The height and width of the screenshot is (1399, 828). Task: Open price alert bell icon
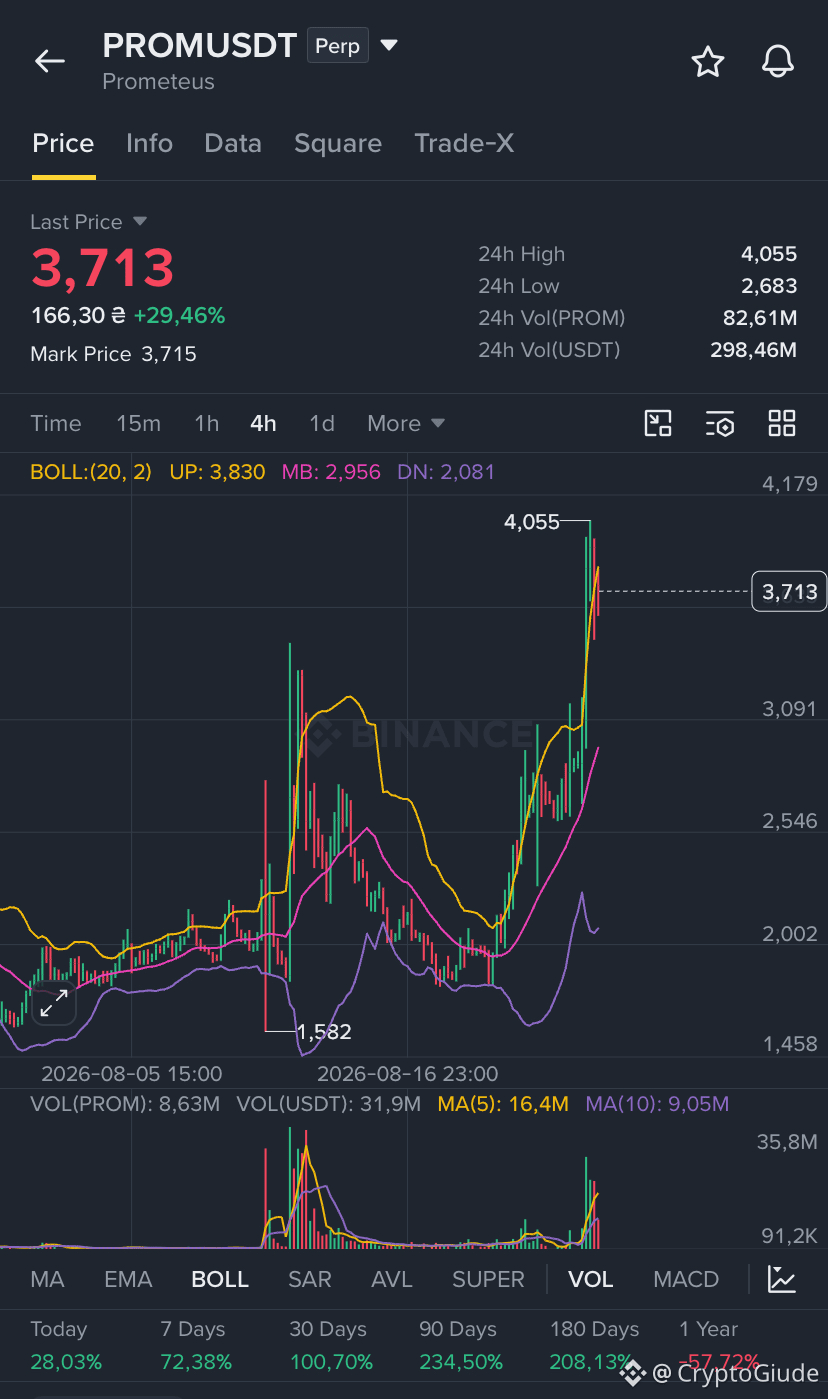778,62
